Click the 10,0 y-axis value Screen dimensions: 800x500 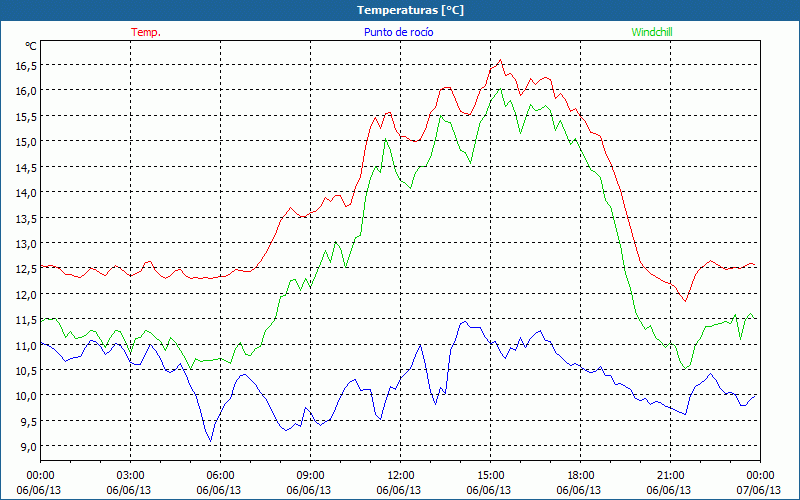(26, 396)
